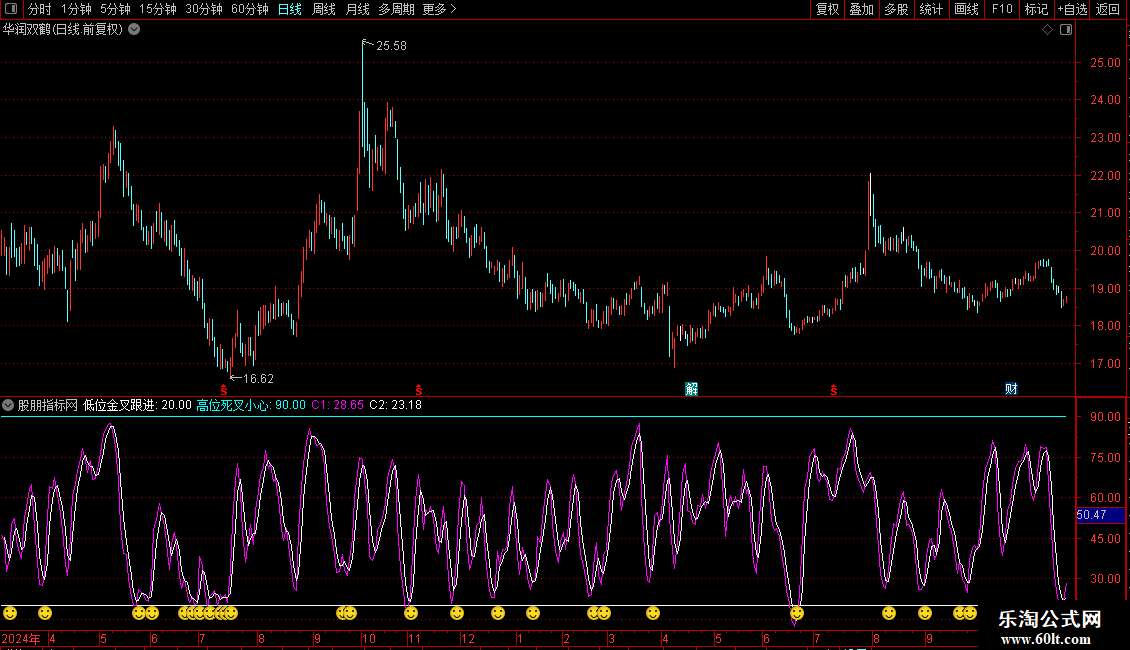
Task: Open 多股 multi-stock view
Action: (x=896, y=9)
